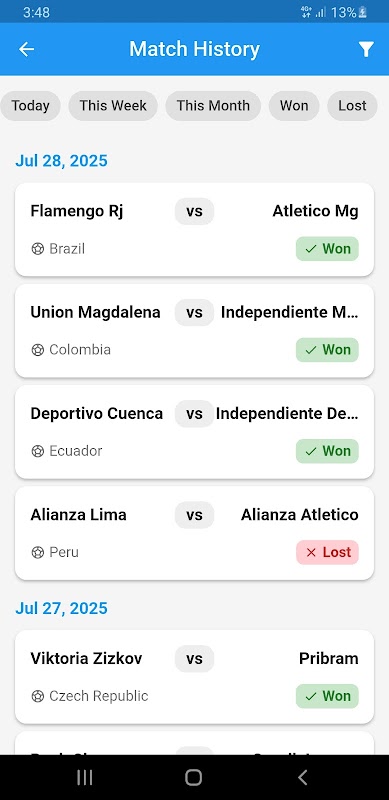Tap soccer ball icon beside Colombia
This screenshot has width=389, height=800.
(38, 350)
